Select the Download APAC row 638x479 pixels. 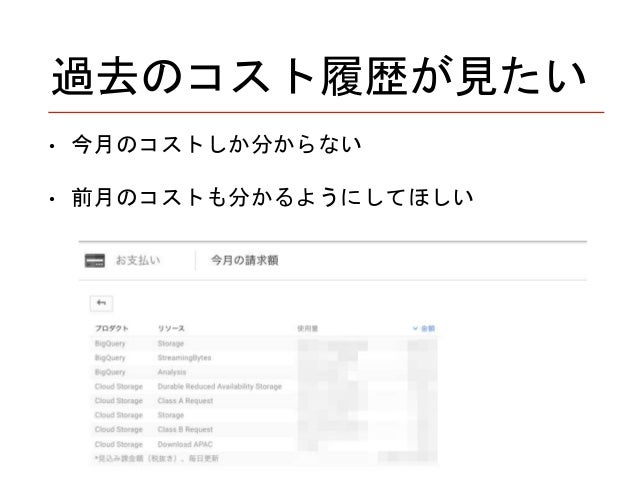coord(264,444)
